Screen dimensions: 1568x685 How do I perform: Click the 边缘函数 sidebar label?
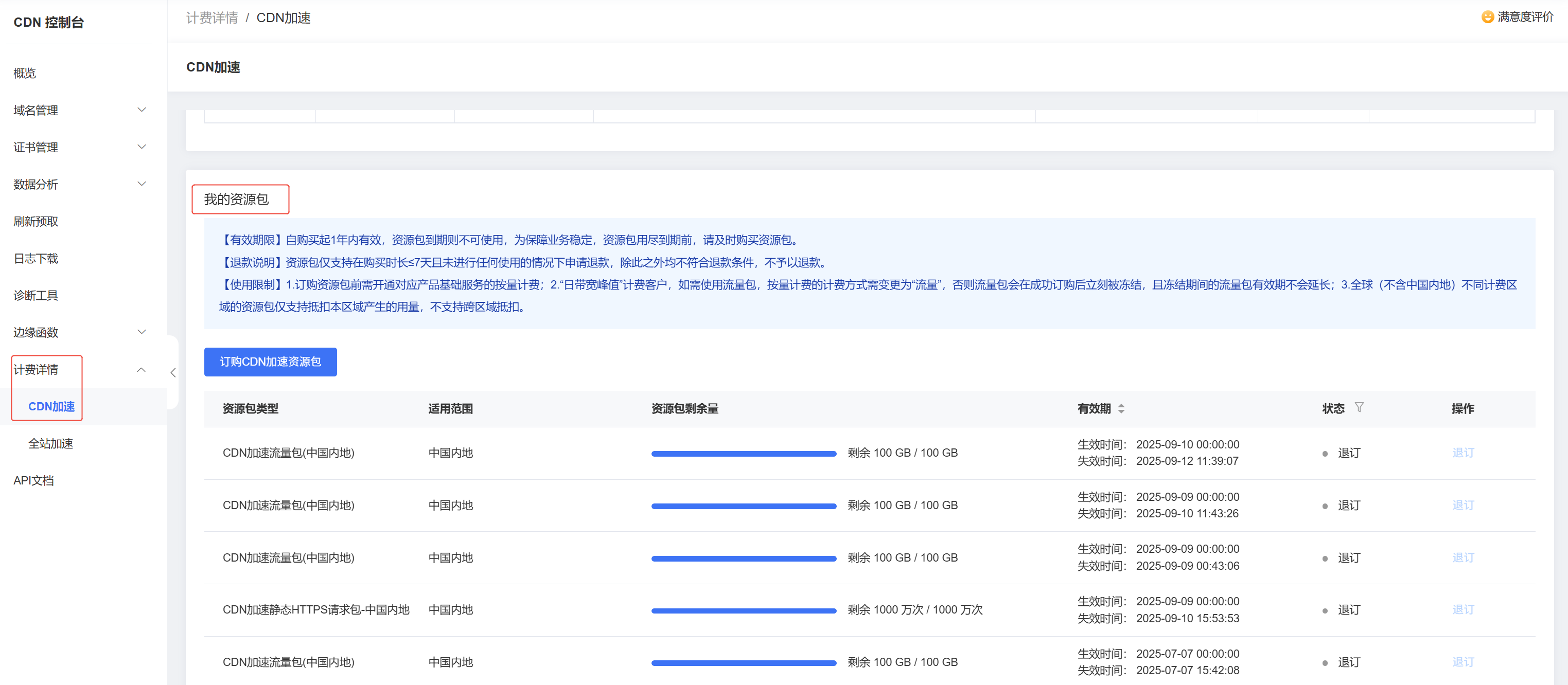point(36,332)
